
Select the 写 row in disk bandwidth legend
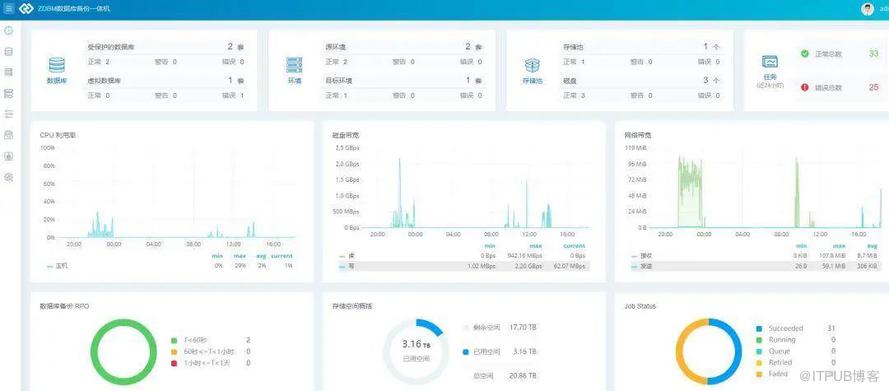click(464, 266)
